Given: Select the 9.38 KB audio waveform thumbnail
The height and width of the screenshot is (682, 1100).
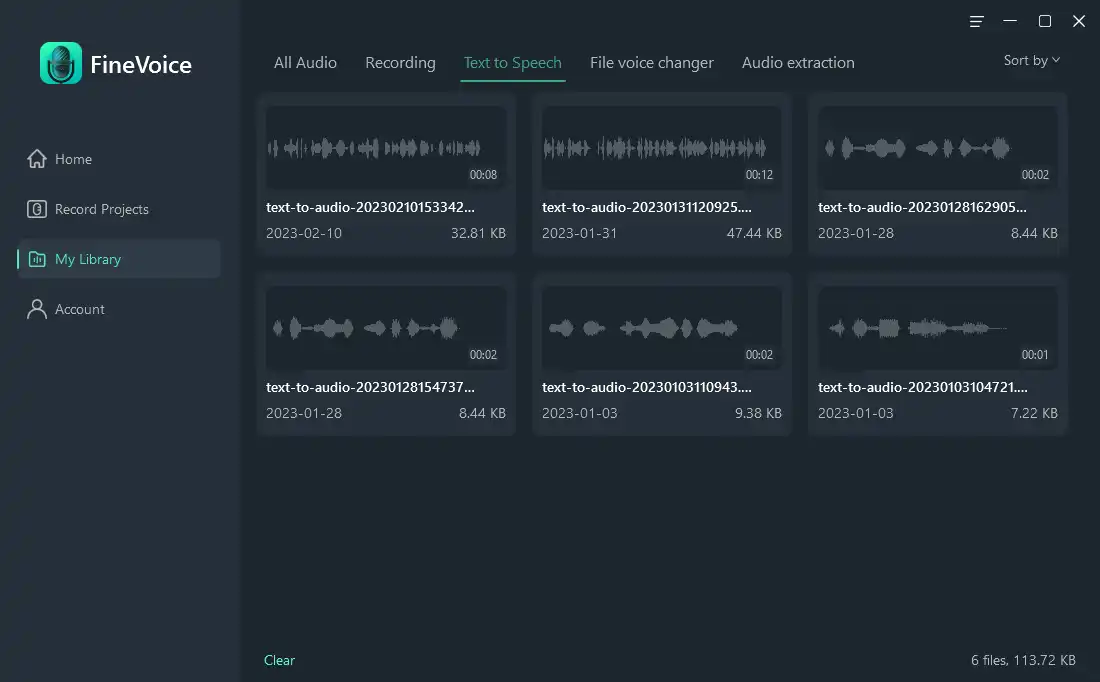Looking at the screenshot, I should [x=661, y=328].
